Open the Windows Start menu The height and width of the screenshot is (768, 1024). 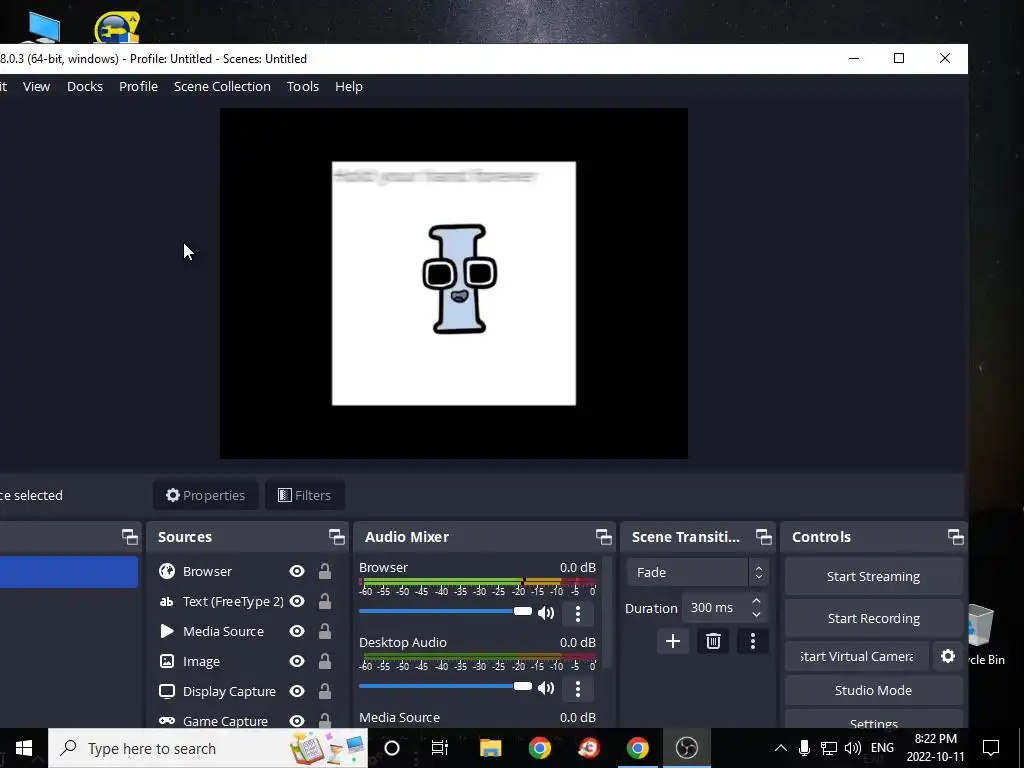[x=24, y=748]
